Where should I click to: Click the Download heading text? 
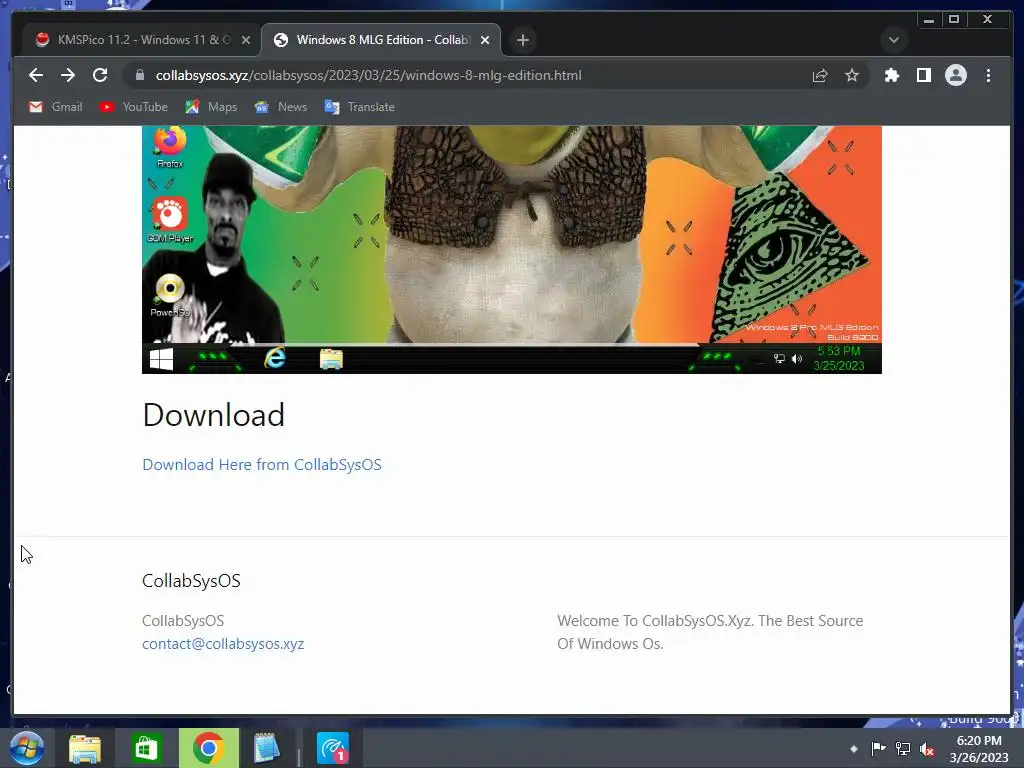pyautogui.click(x=214, y=415)
